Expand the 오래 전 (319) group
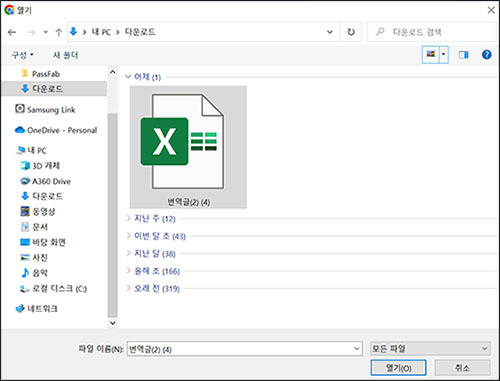This screenshot has height=381, width=500. click(128, 288)
